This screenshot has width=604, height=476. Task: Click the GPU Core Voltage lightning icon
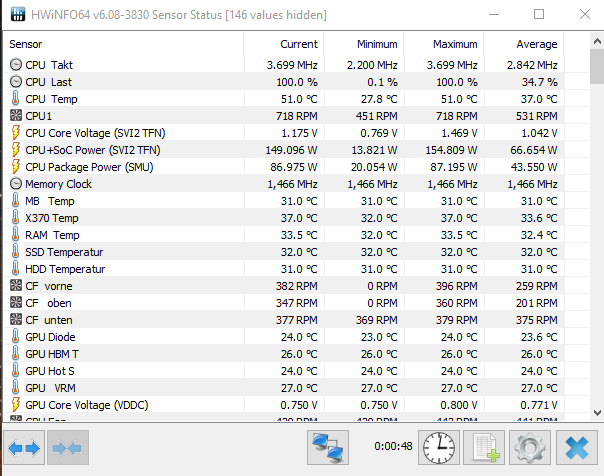(15, 404)
